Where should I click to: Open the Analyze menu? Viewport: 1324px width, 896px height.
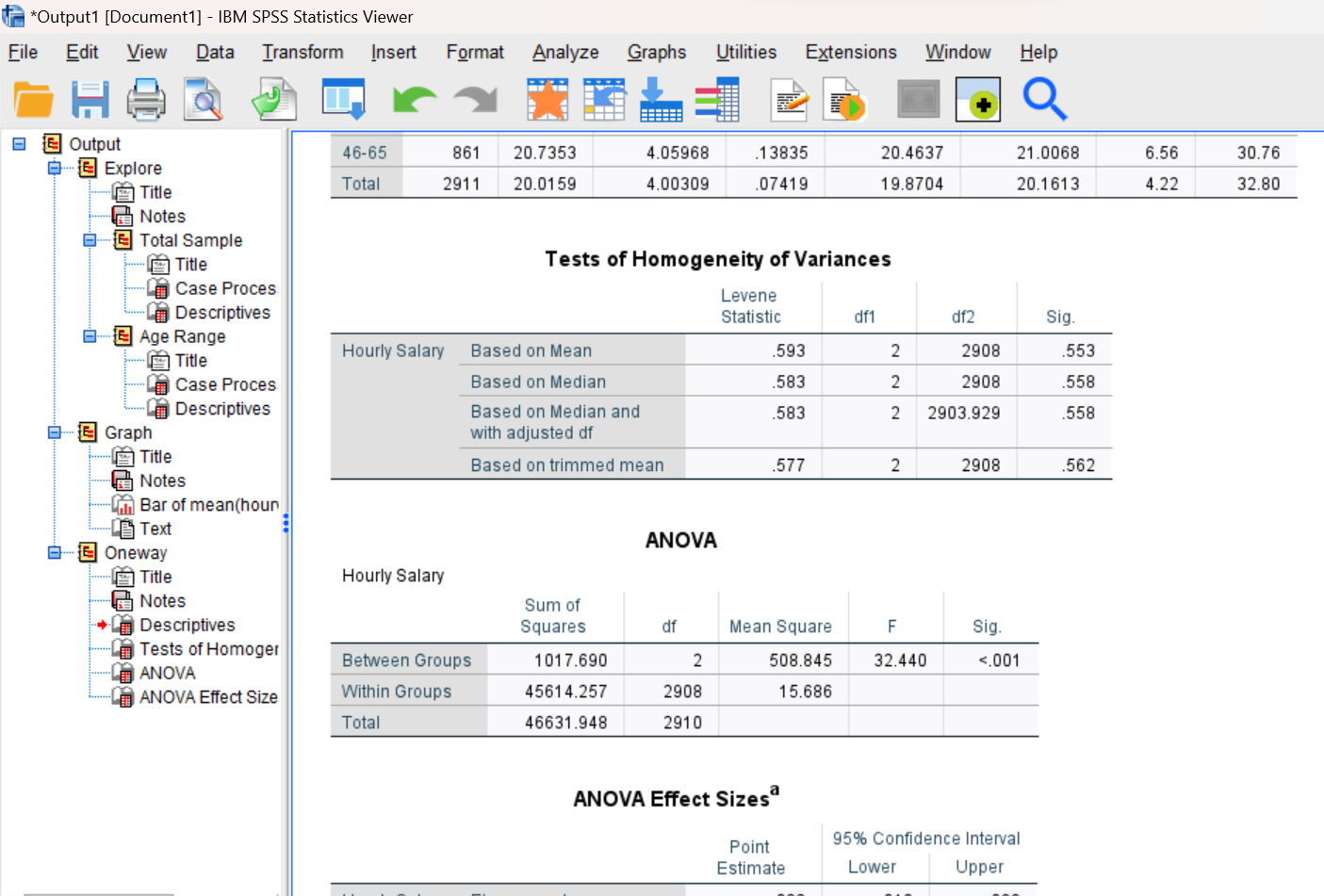(x=565, y=52)
